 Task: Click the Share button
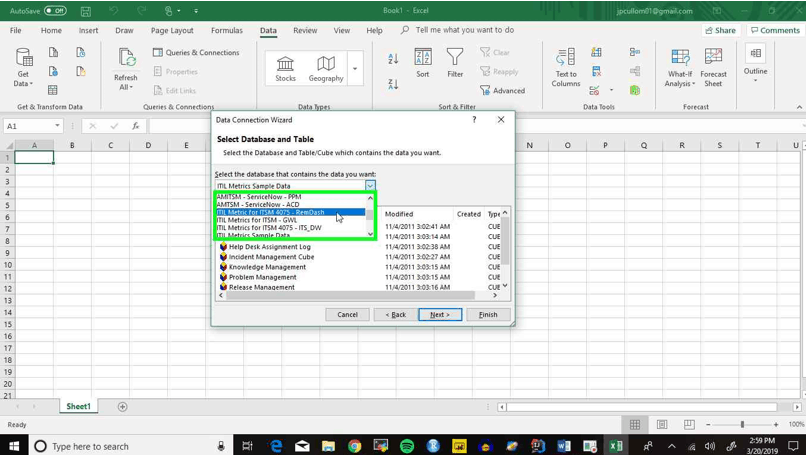tap(721, 30)
